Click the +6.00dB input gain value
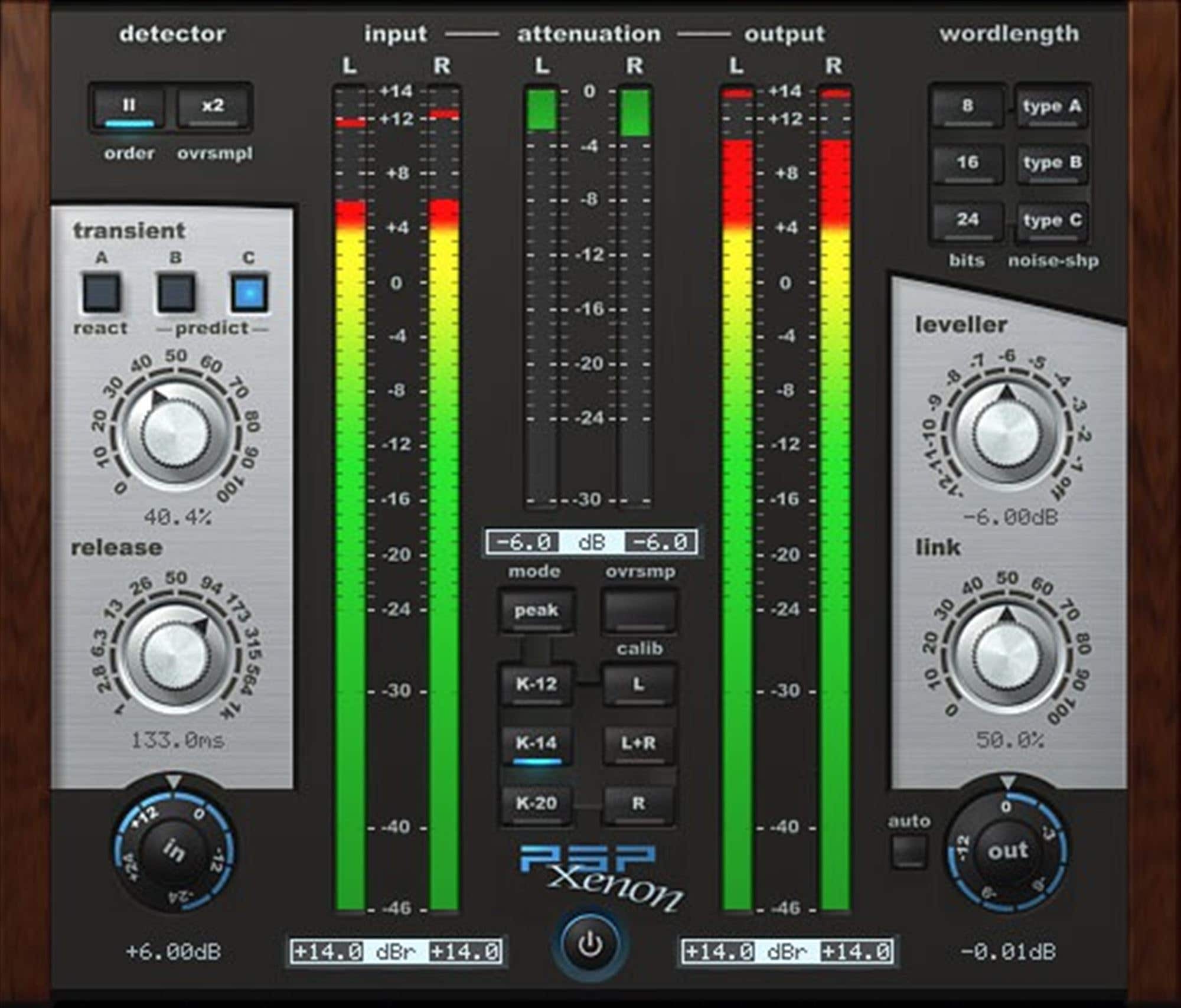This screenshot has height=1008, width=1181. click(174, 952)
